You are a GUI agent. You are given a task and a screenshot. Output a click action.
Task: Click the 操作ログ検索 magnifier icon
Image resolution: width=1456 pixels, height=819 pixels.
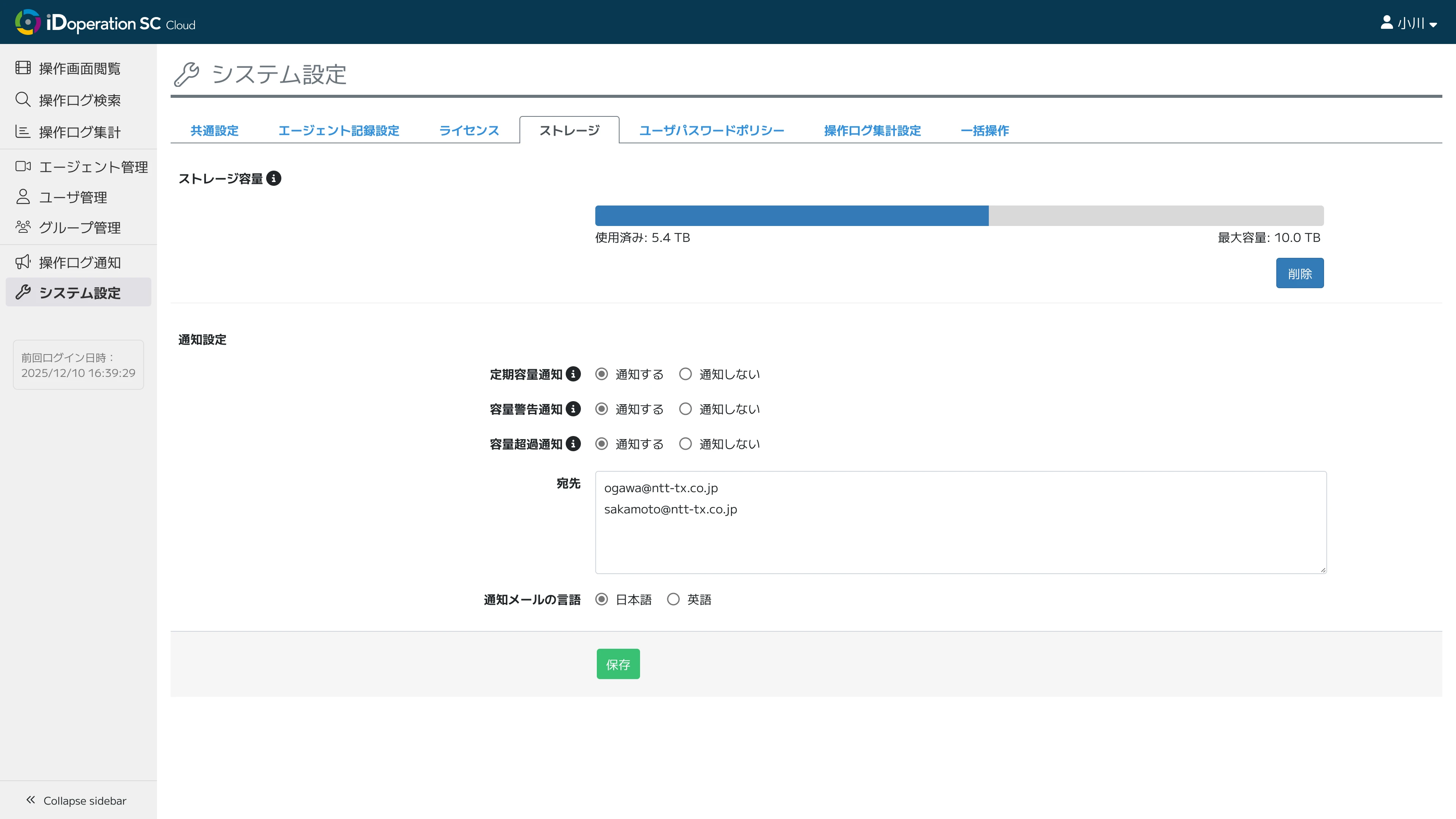[x=23, y=99]
